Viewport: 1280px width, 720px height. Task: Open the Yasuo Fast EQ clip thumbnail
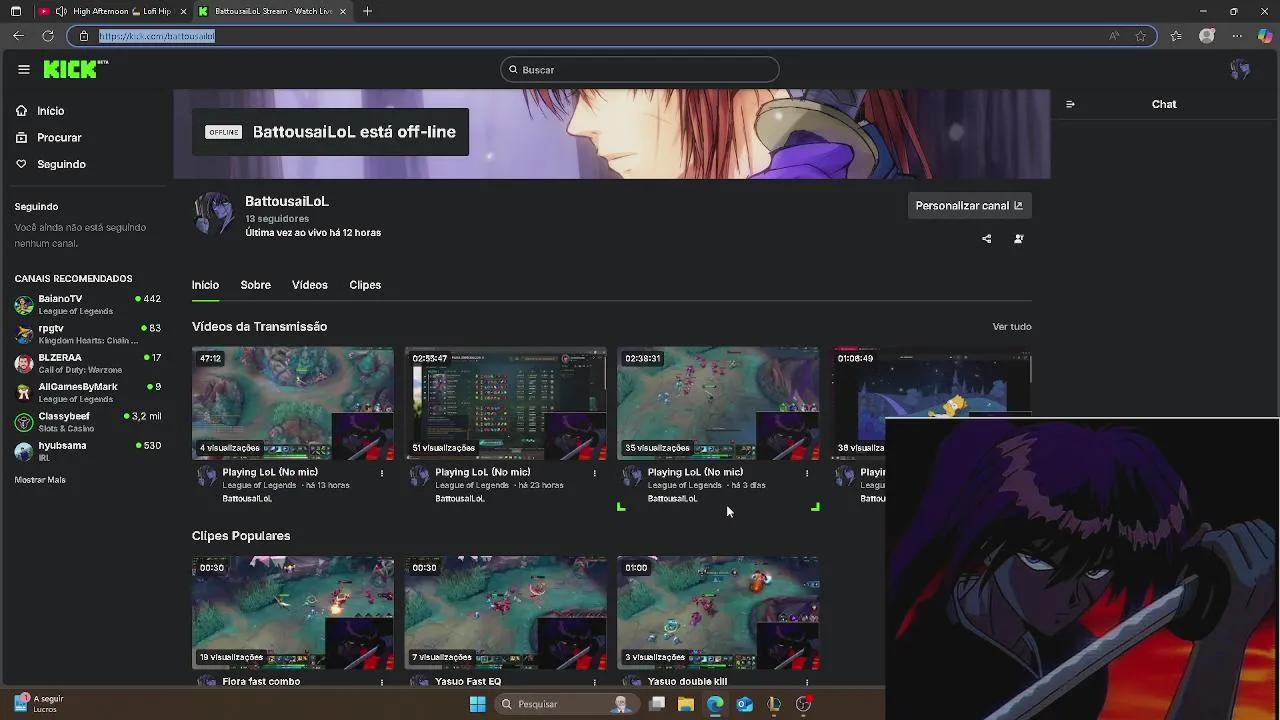pyautogui.click(x=505, y=613)
